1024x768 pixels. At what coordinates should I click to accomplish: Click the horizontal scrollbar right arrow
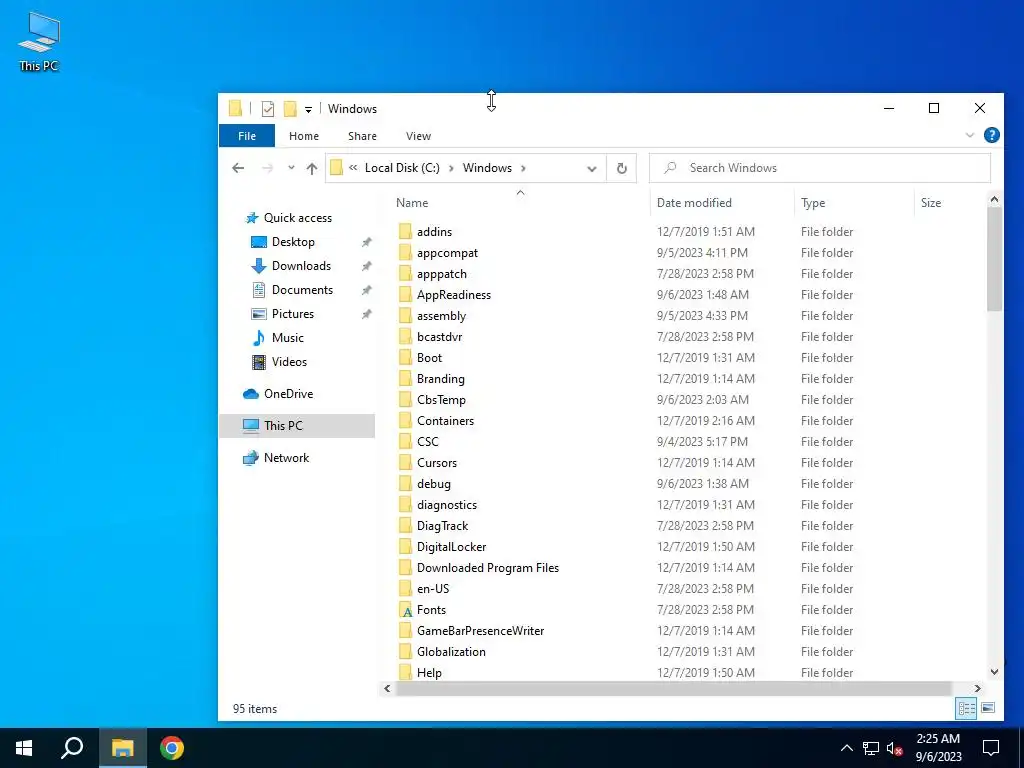coord(978,688)
